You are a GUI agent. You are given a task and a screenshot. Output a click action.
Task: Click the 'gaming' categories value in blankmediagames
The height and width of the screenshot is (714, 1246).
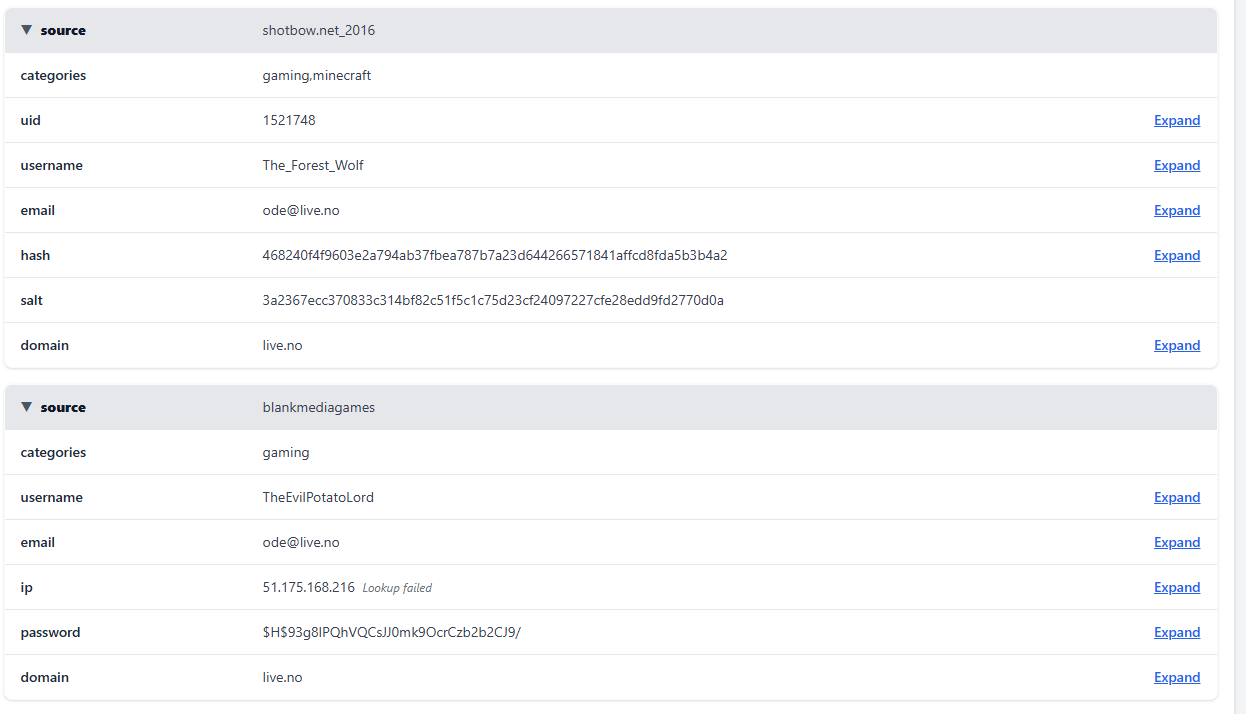click(x=286, y=452)
